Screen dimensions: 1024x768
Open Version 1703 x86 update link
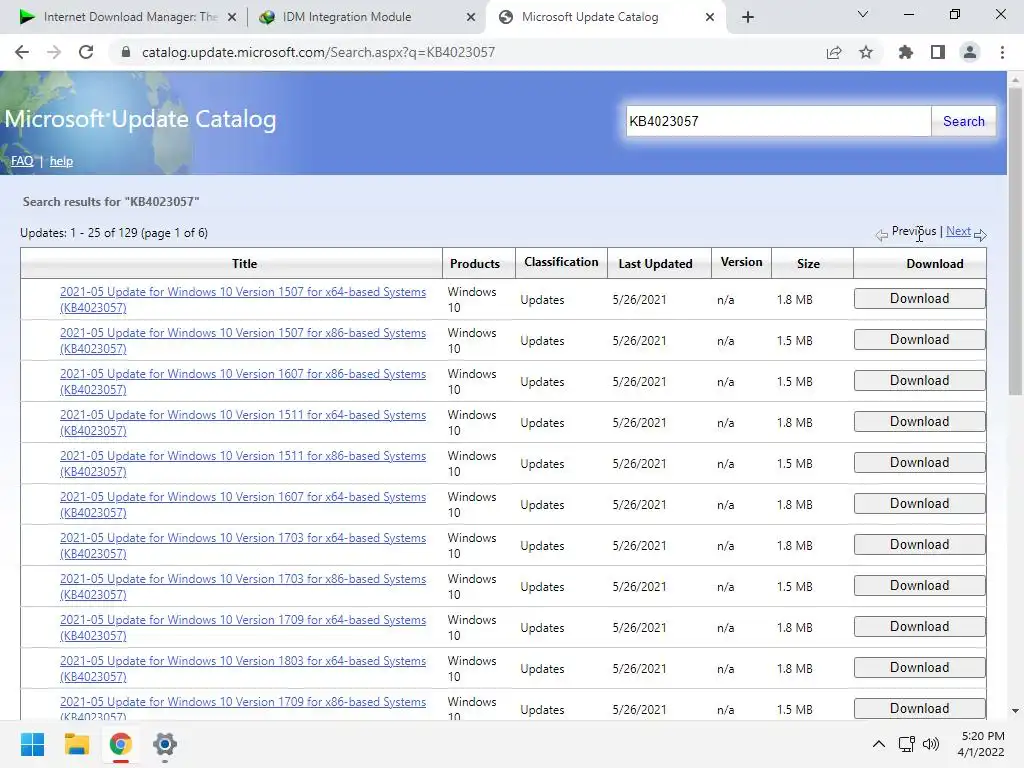(242, 587)
